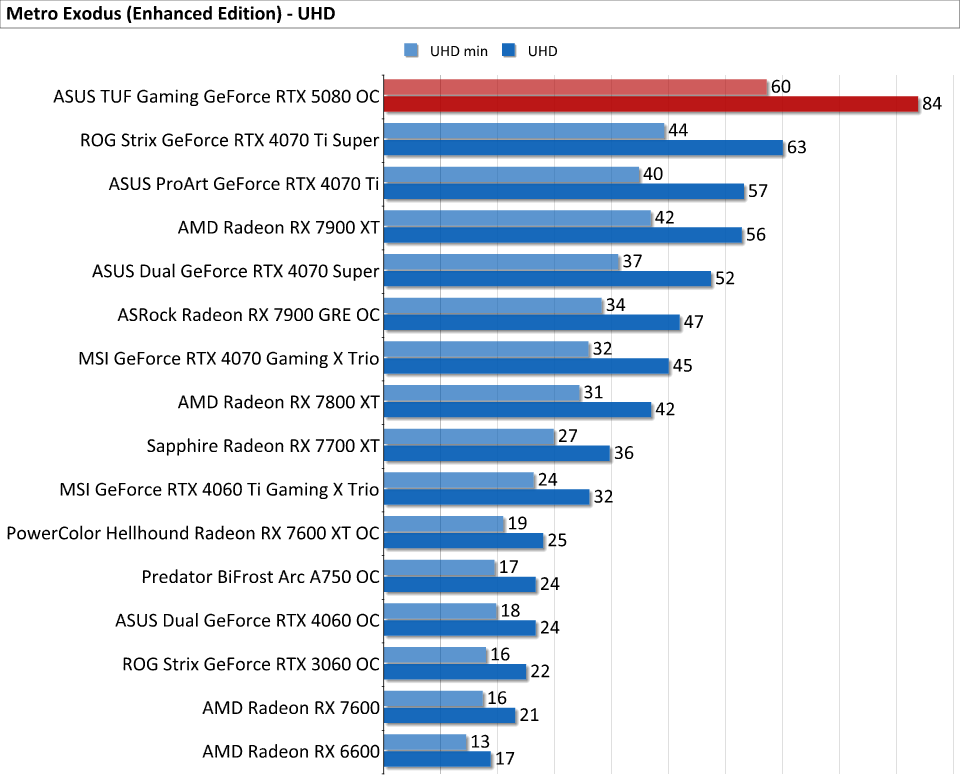The height and width of the screenshot is (780, 960).
Task: Click the UHD bar valued 25
Action: pyautogui.click(x=464, y=541)
